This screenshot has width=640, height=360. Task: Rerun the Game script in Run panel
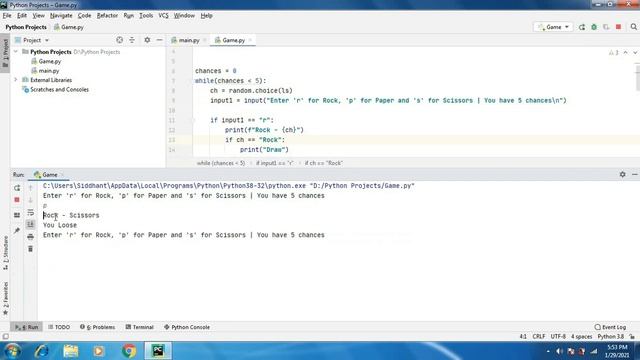click(17, 188)
